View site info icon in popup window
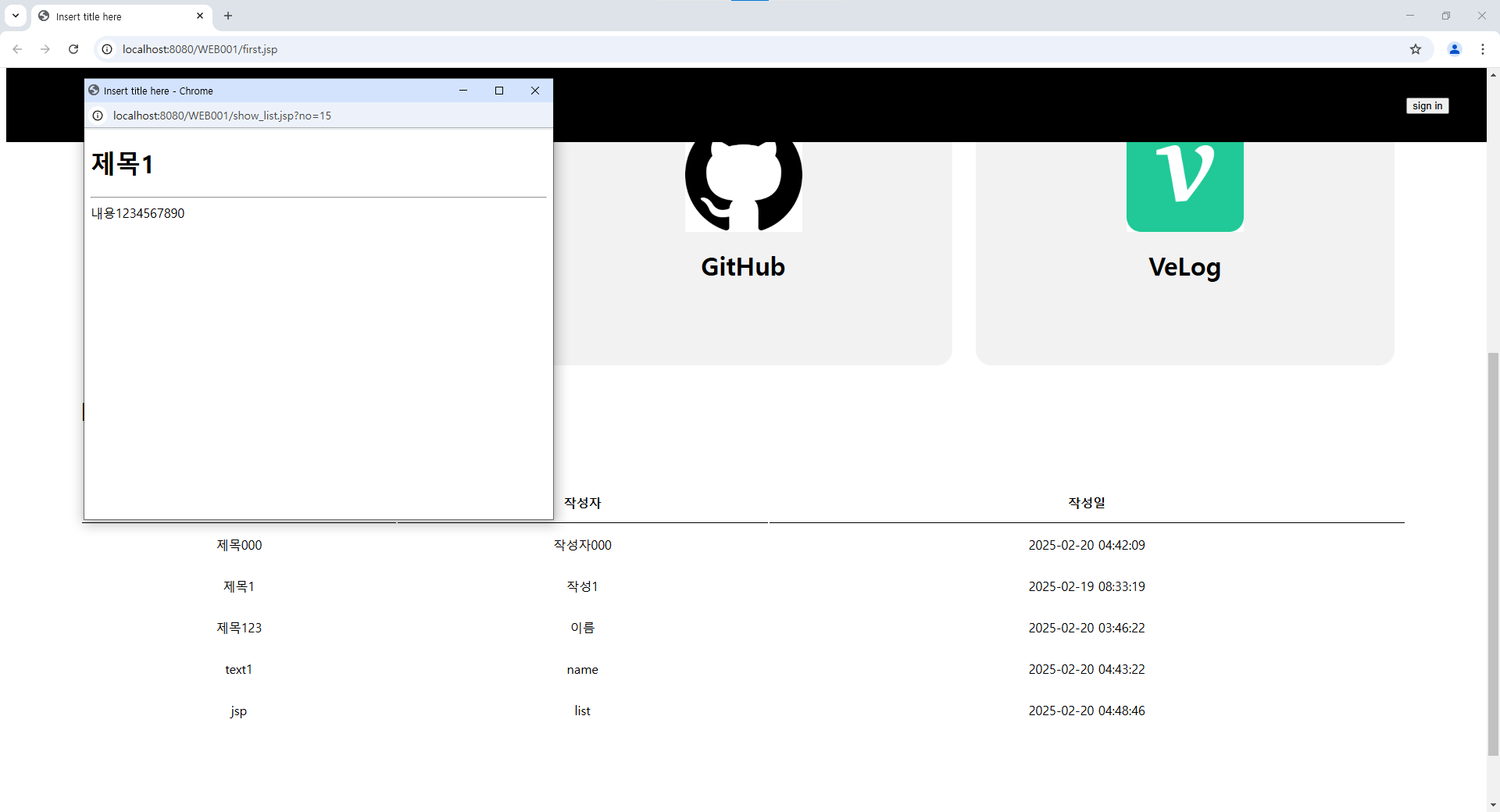Image resolution: width=1500 pixels, height=812 pixels. pos(98,116)
